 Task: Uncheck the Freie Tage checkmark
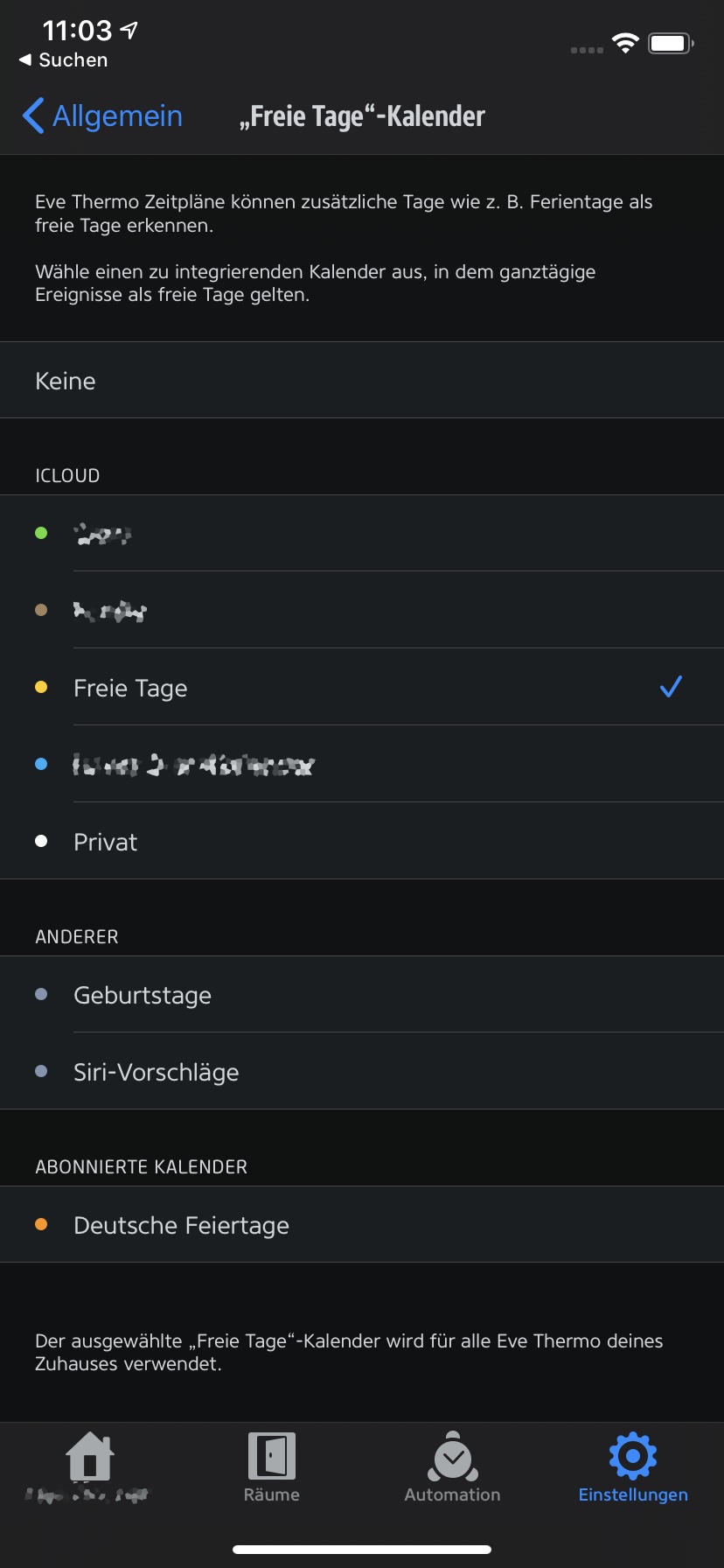tap(671, 687)
